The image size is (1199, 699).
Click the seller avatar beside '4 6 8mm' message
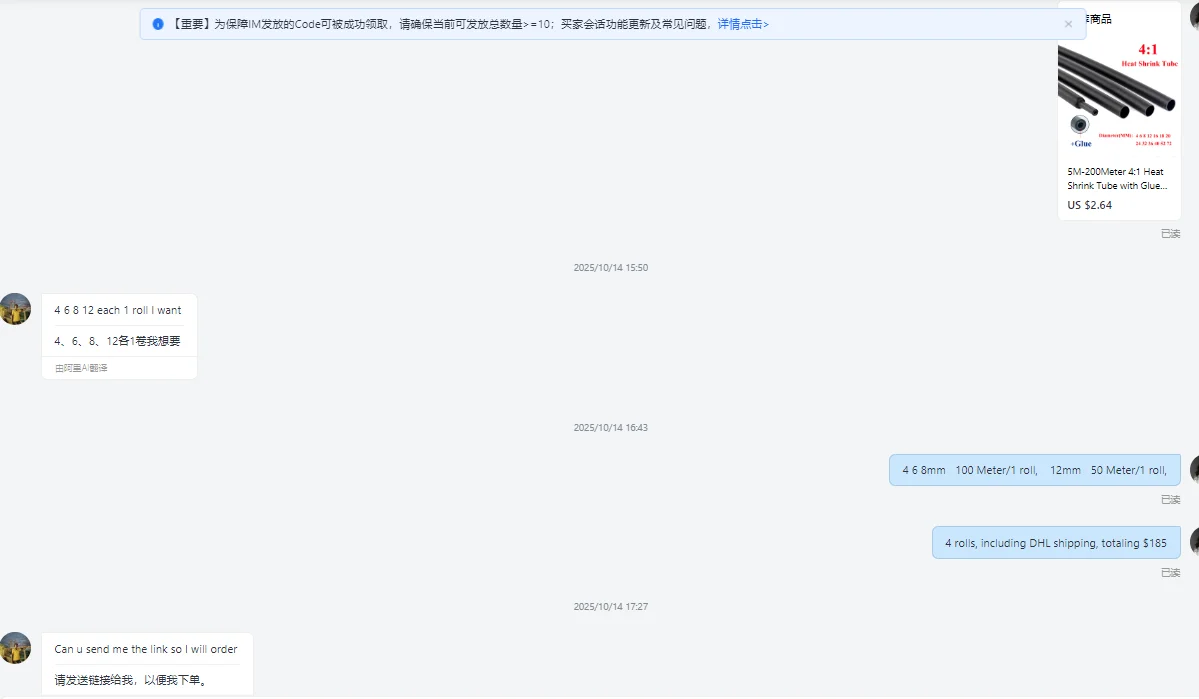point(1194,470)
